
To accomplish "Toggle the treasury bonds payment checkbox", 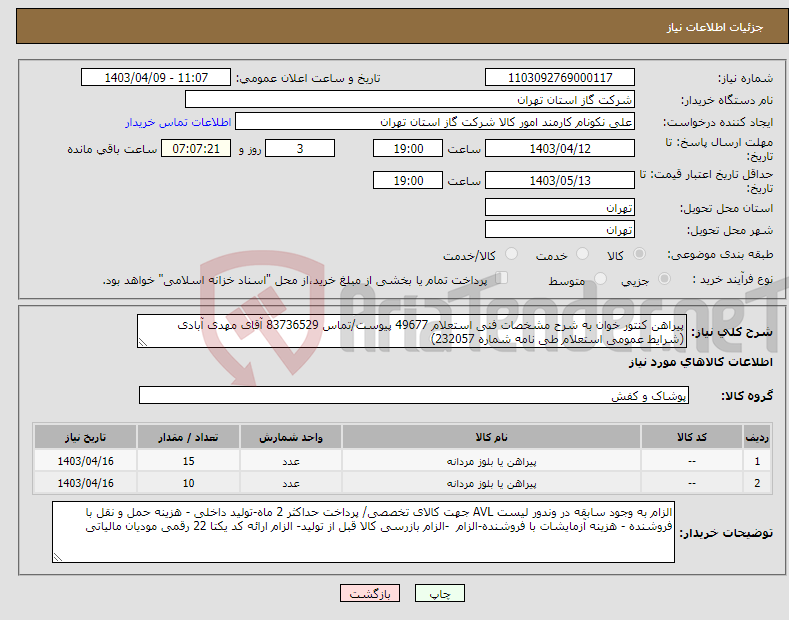I will pyautogui.click(x=502, y=278).
